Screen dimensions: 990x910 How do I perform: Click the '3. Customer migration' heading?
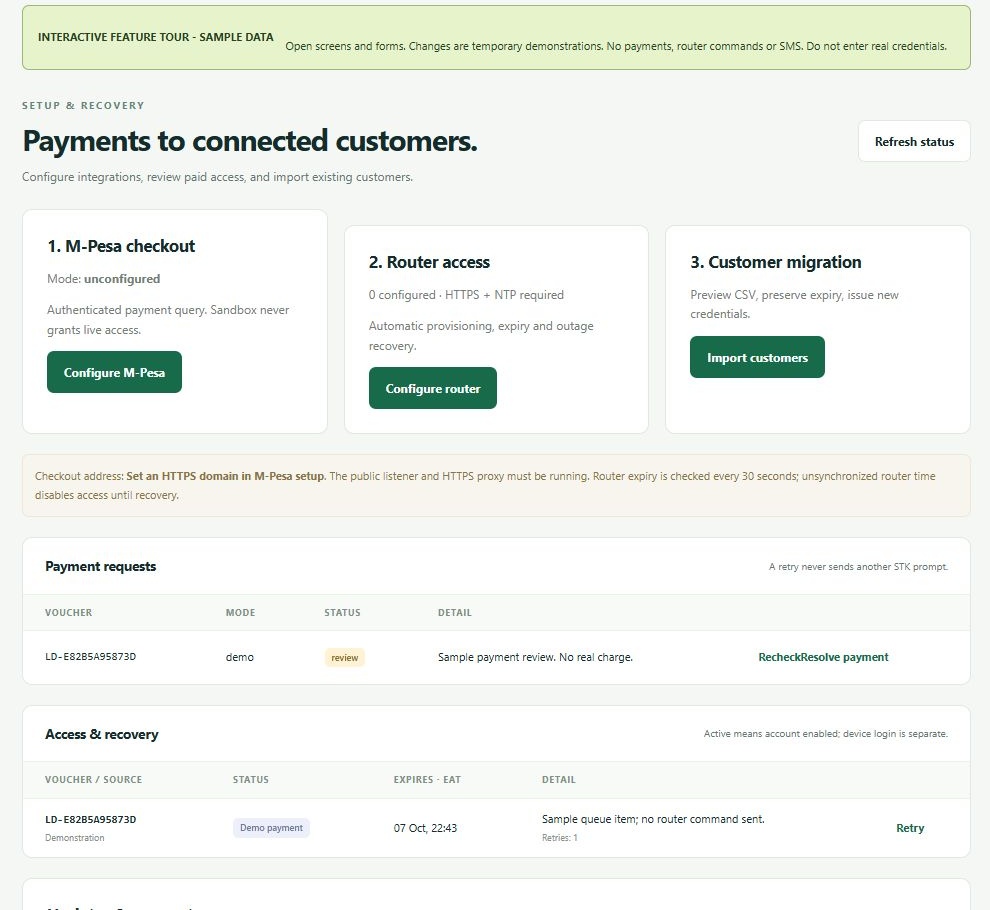point(775,262)
